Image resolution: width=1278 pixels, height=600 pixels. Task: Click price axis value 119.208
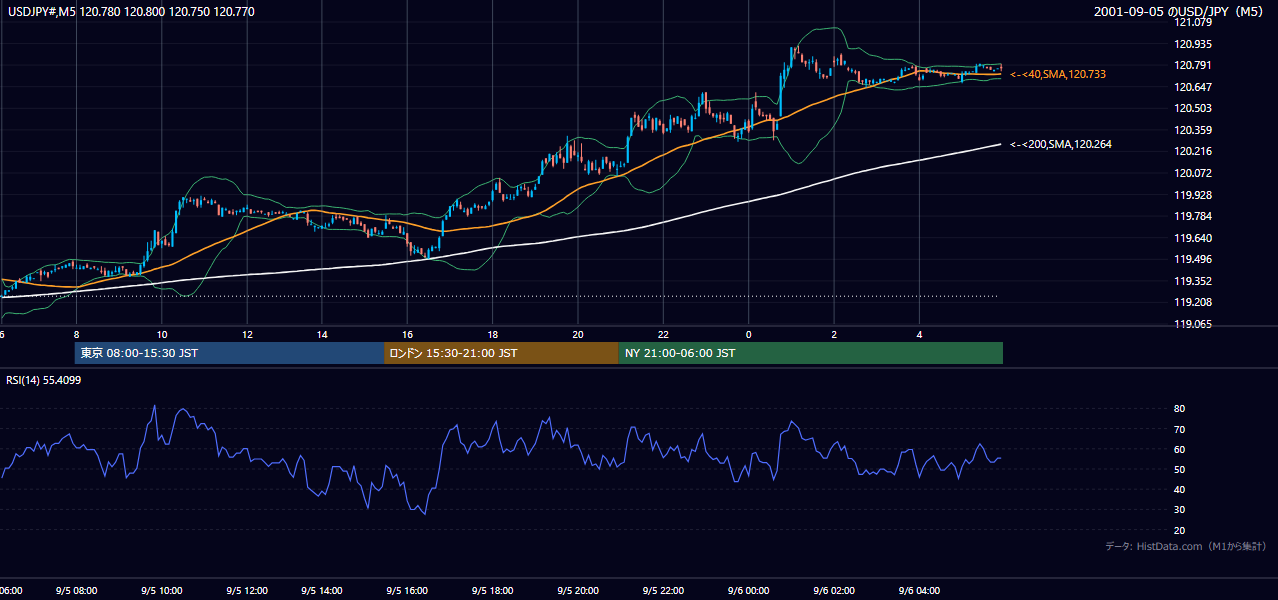click(x=1194, y=302)
